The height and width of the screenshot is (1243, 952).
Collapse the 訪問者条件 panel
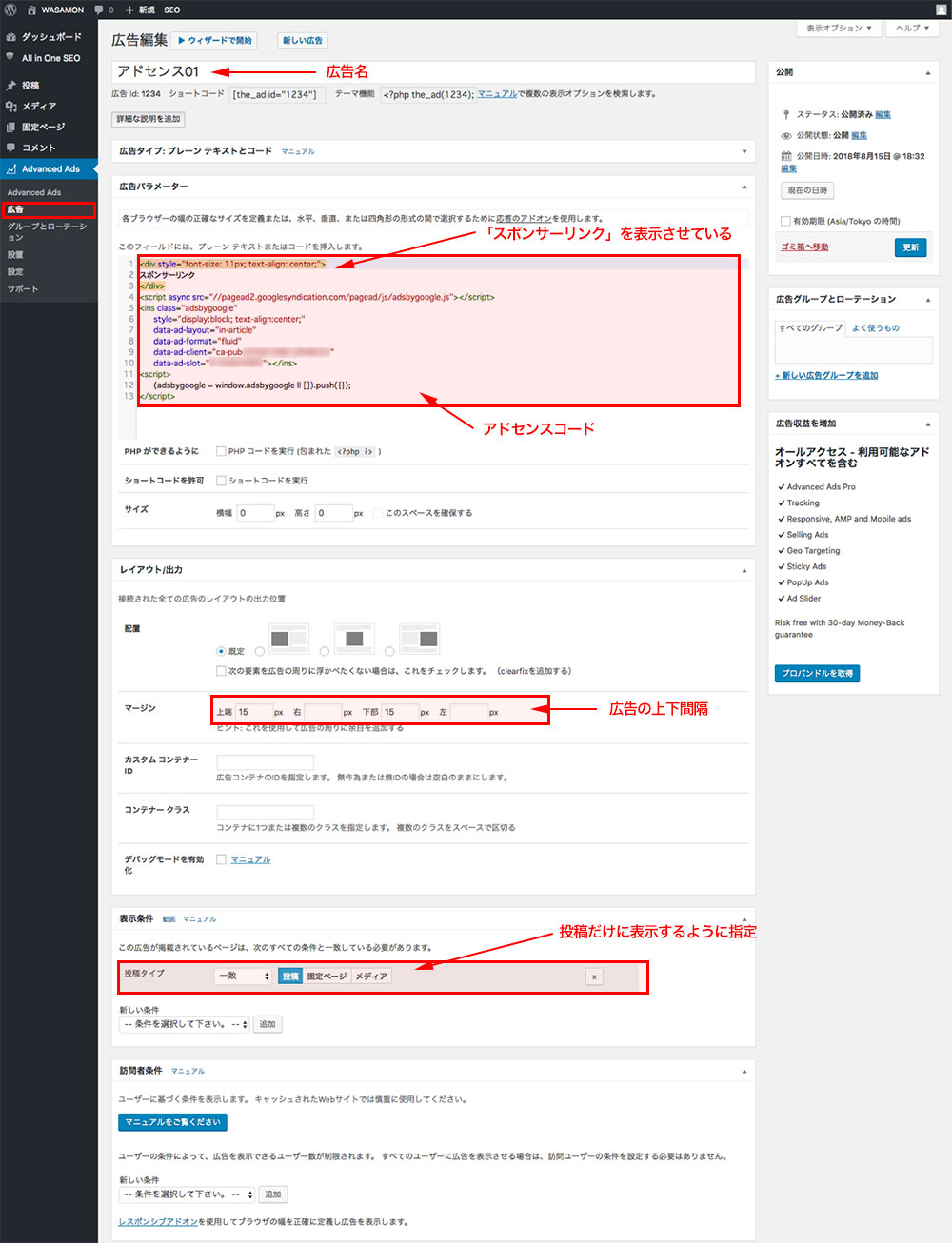point(744,1071)
